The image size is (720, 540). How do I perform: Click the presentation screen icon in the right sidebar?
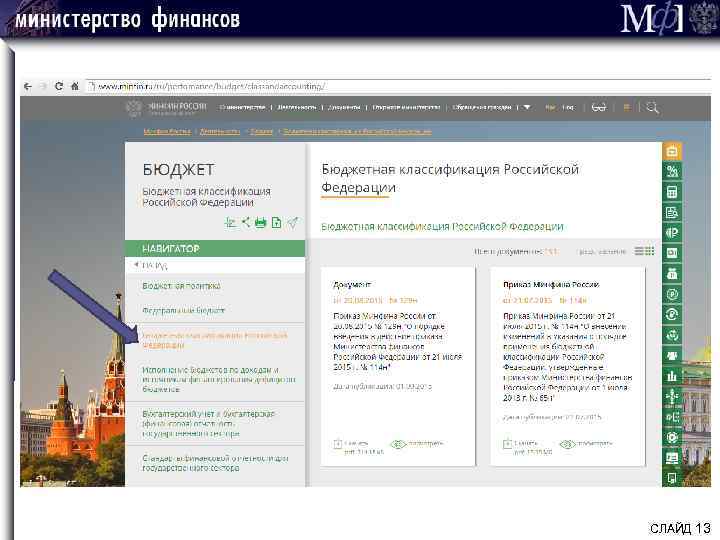672,458
